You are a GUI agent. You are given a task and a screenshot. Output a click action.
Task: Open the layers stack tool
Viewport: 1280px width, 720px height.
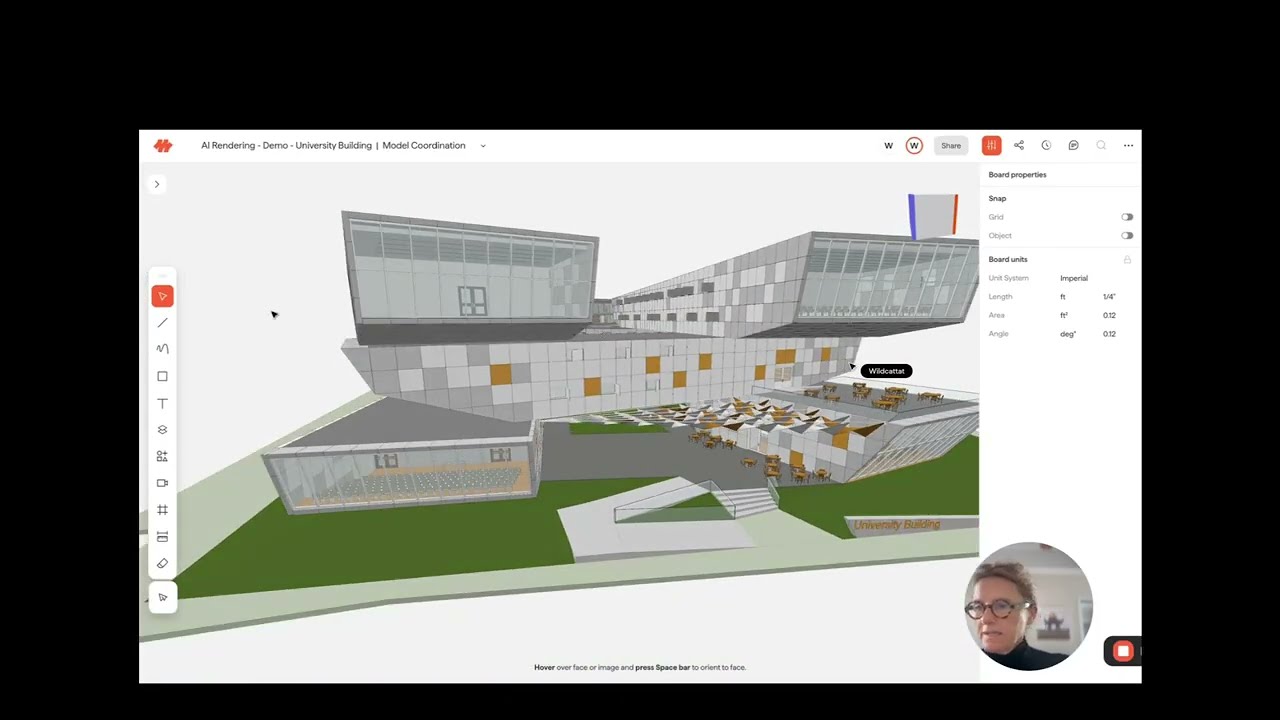[x=162, y=430]
